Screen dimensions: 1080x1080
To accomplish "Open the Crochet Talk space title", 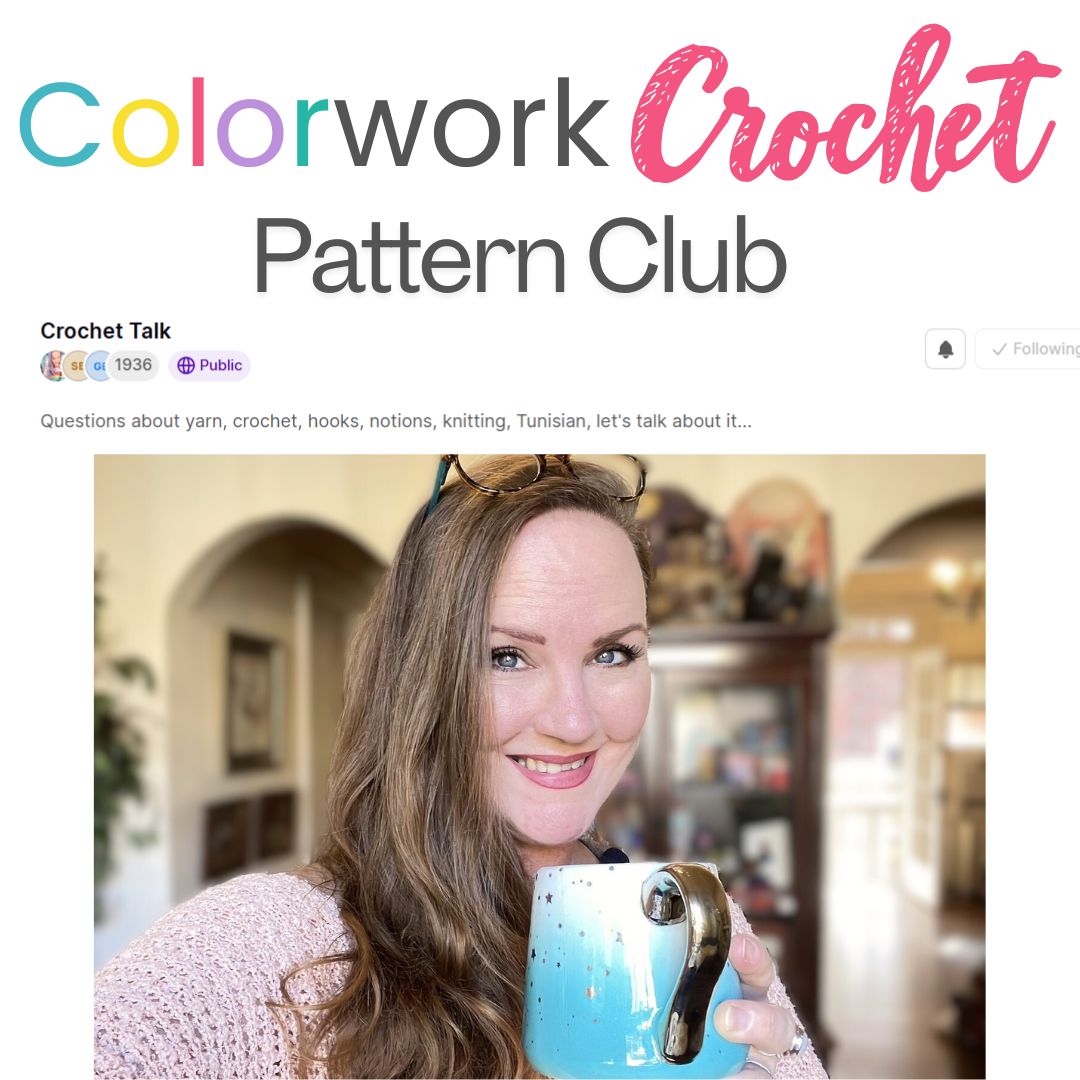I will pos(105,331).
